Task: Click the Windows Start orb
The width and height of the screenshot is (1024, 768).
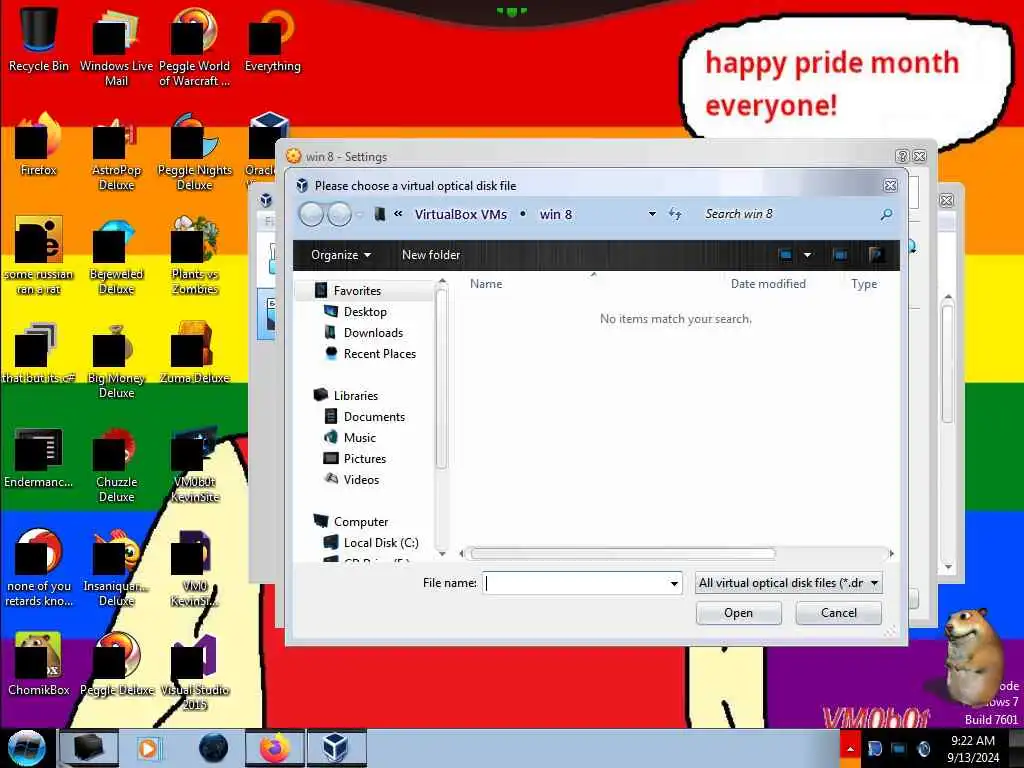Action: [x=26, y=748]
